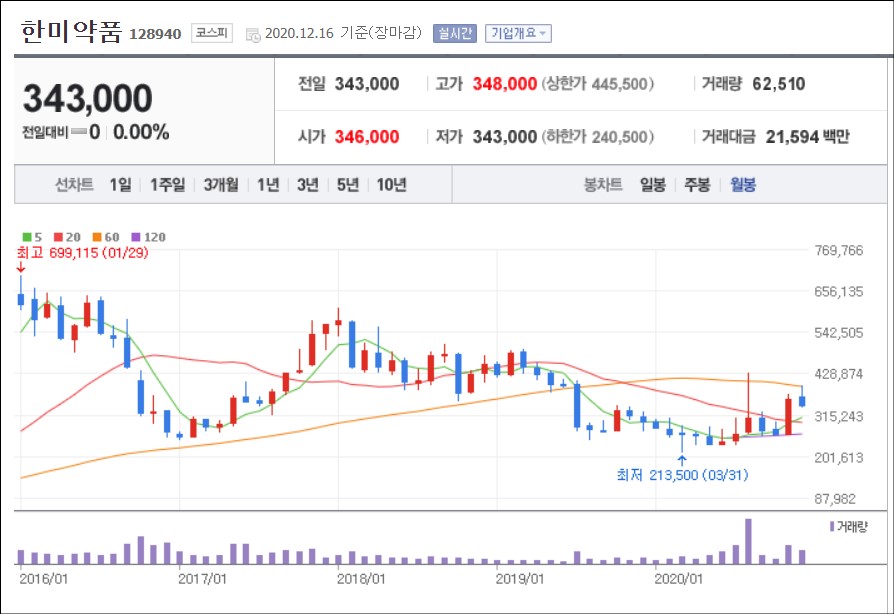Switch to 일봉 daily candle chart
The width and height of the screenshot is (894, 614).
tap(653, 185)
